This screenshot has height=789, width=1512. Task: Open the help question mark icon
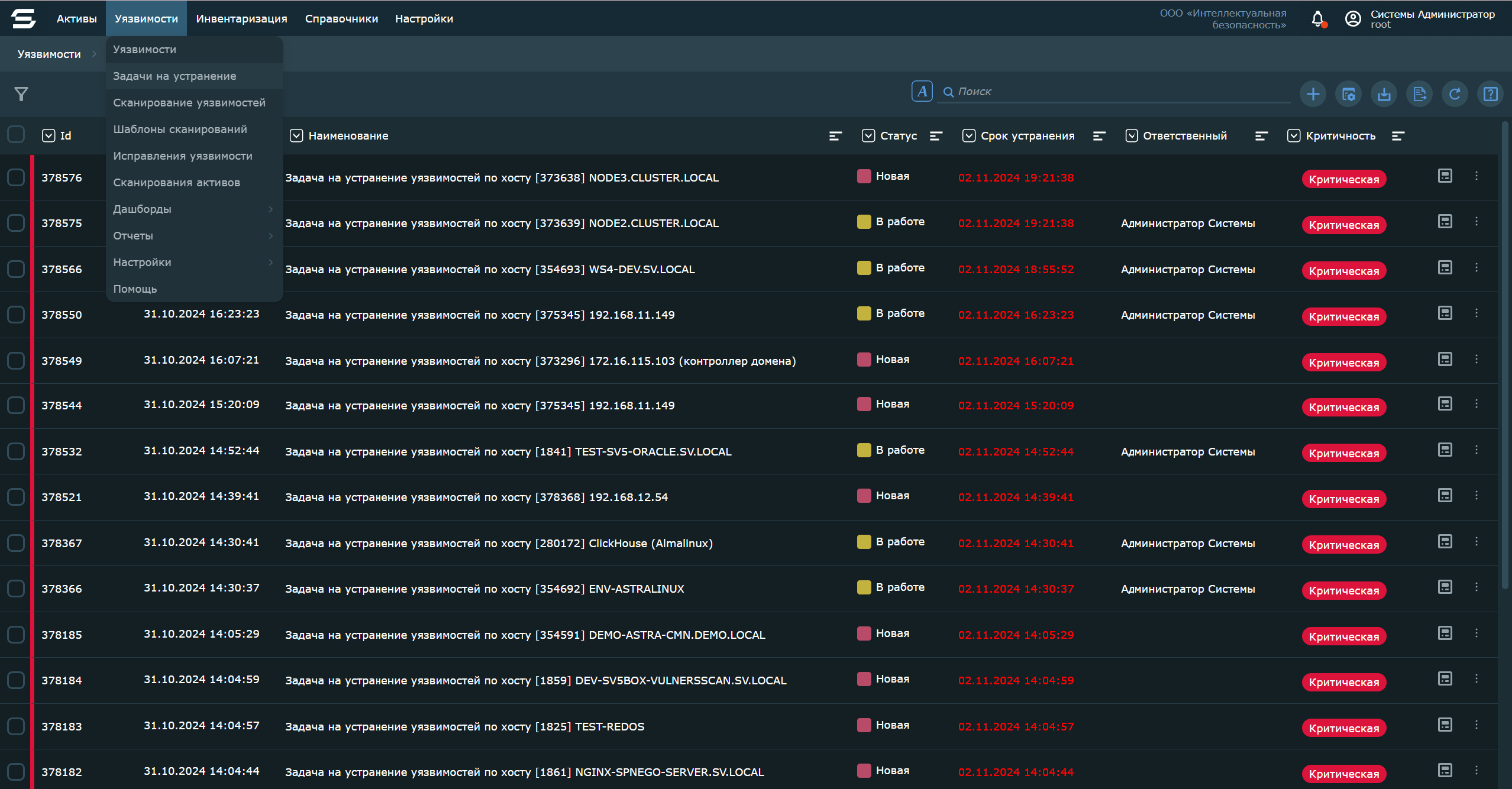pyautogui.click(x=1490, y=94)
